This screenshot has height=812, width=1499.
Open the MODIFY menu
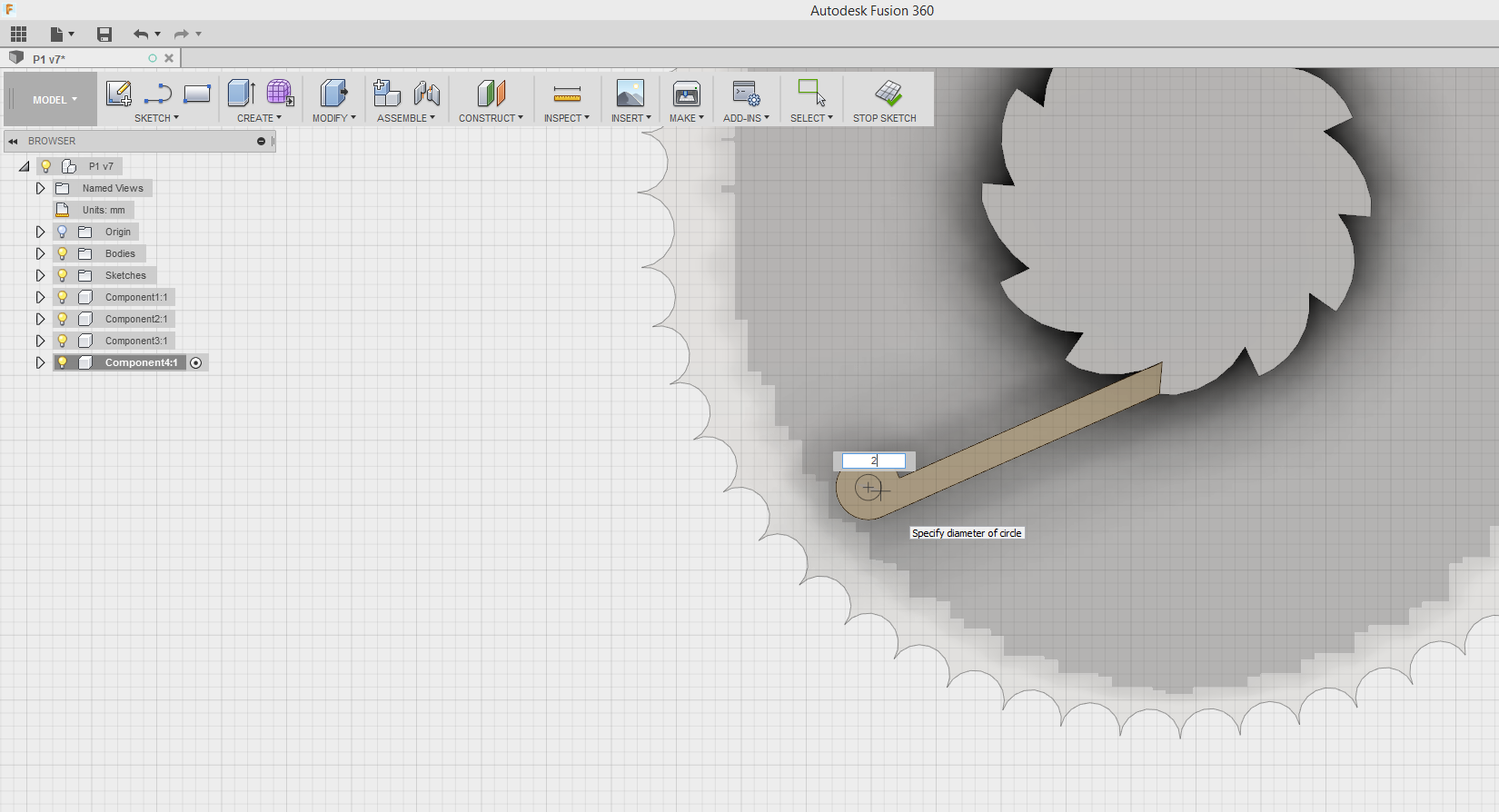coord(333,118)
